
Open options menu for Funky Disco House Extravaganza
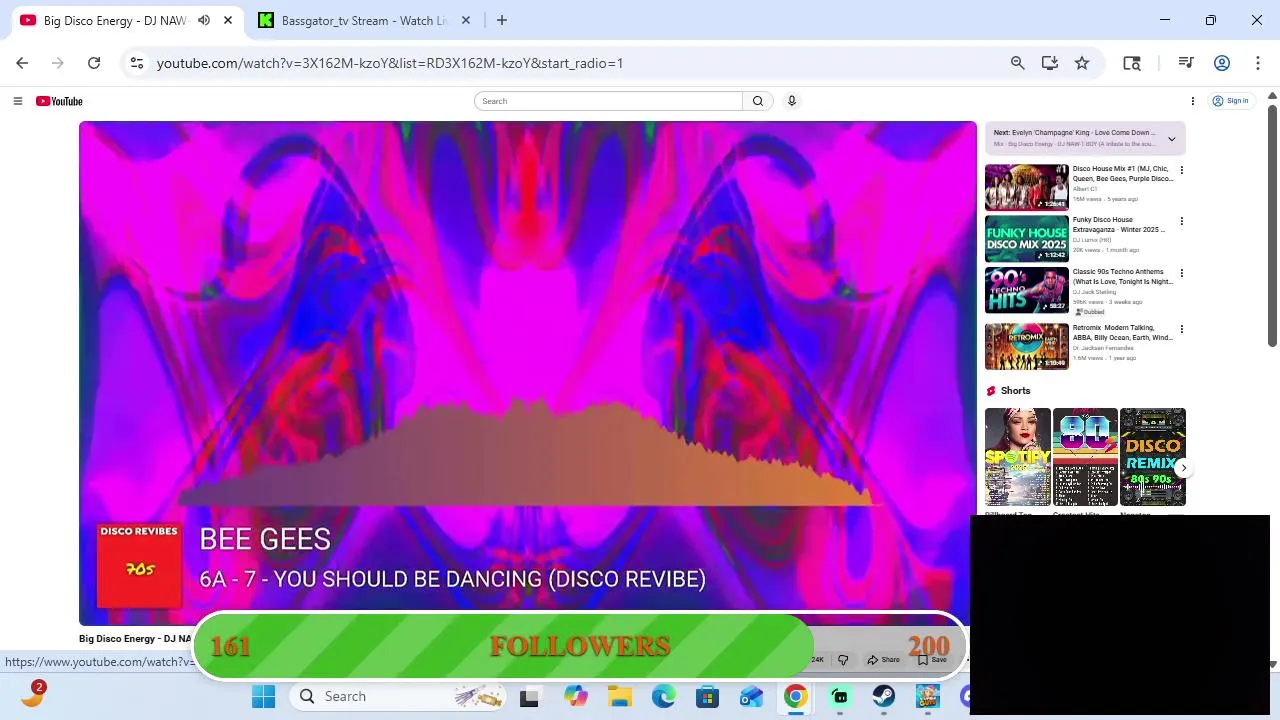tap(1182, 222)
